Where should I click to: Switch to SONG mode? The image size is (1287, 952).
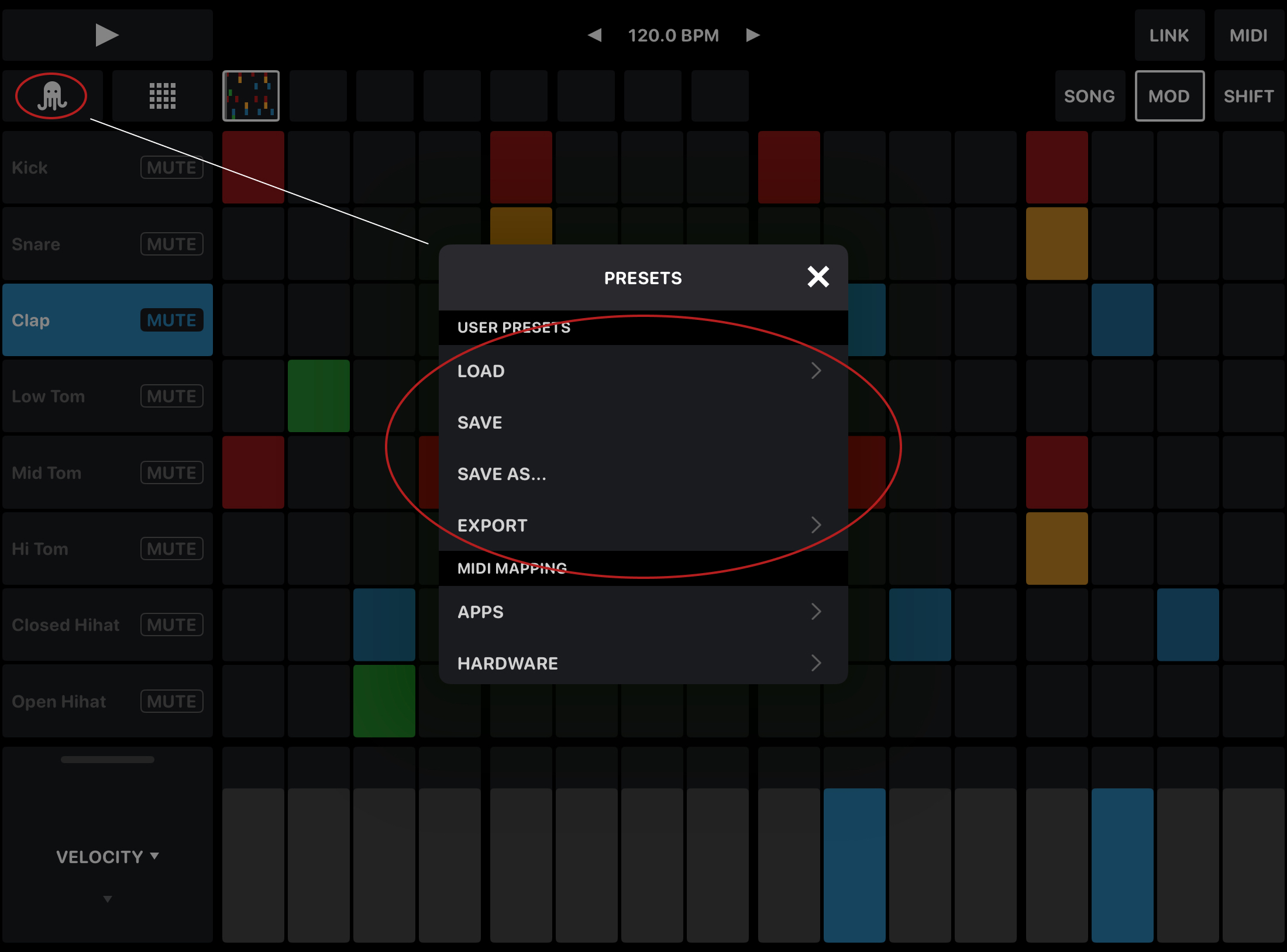click(x=1089, y=95)
